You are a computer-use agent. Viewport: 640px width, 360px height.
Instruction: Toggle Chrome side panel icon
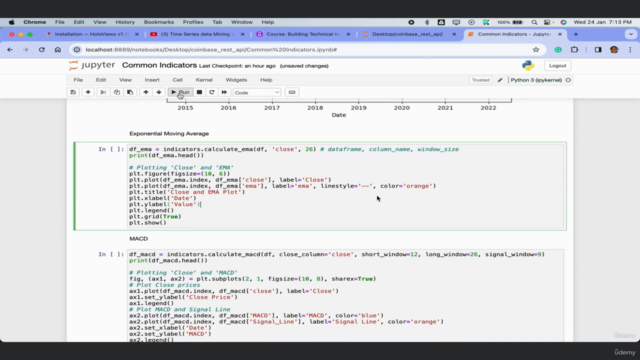coord(598,50)
